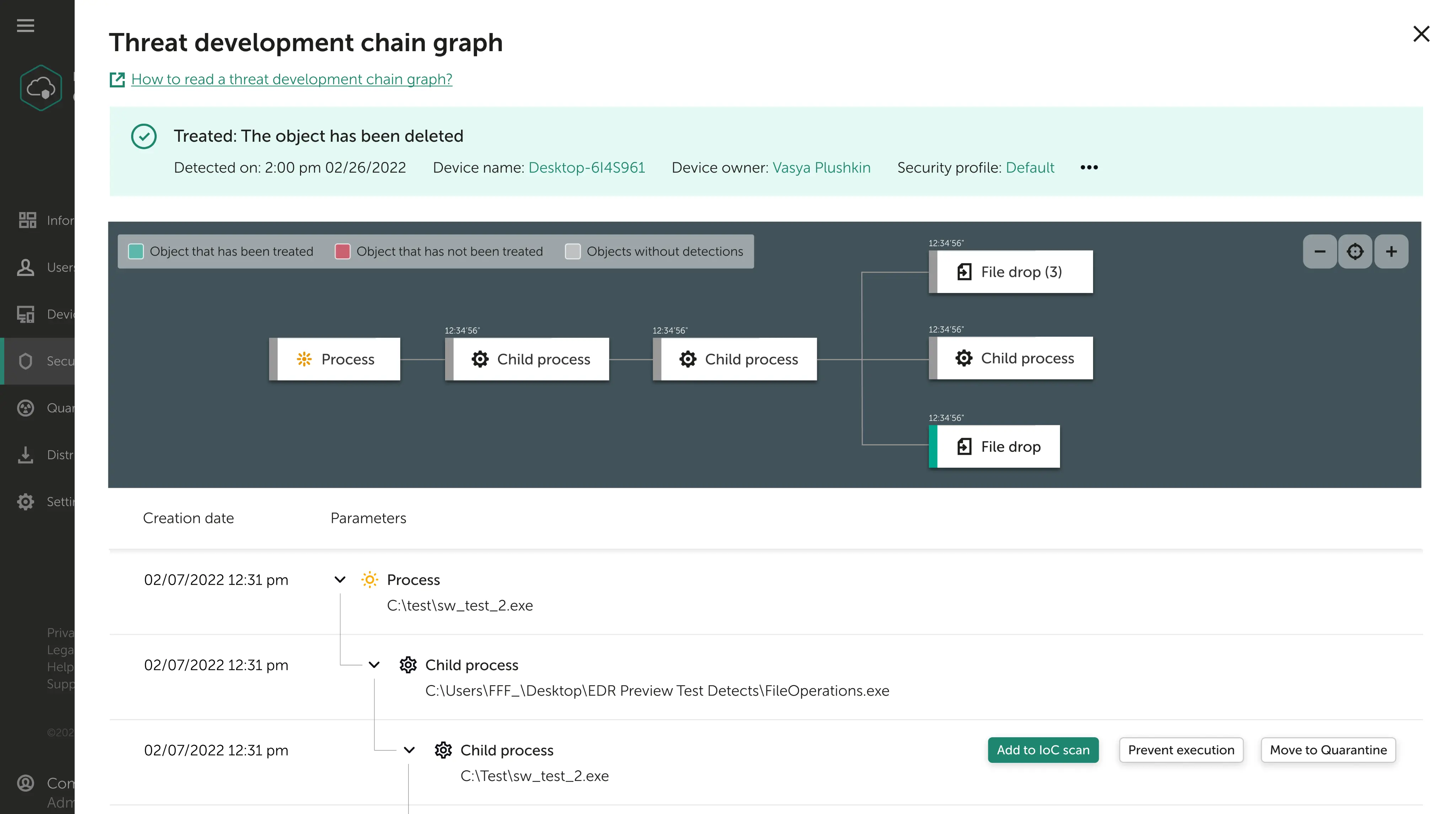Image resolution: width=1456 pixels, height=814 pixels.
Task: Open the how-to-read chain graph link
Action: 291,79
